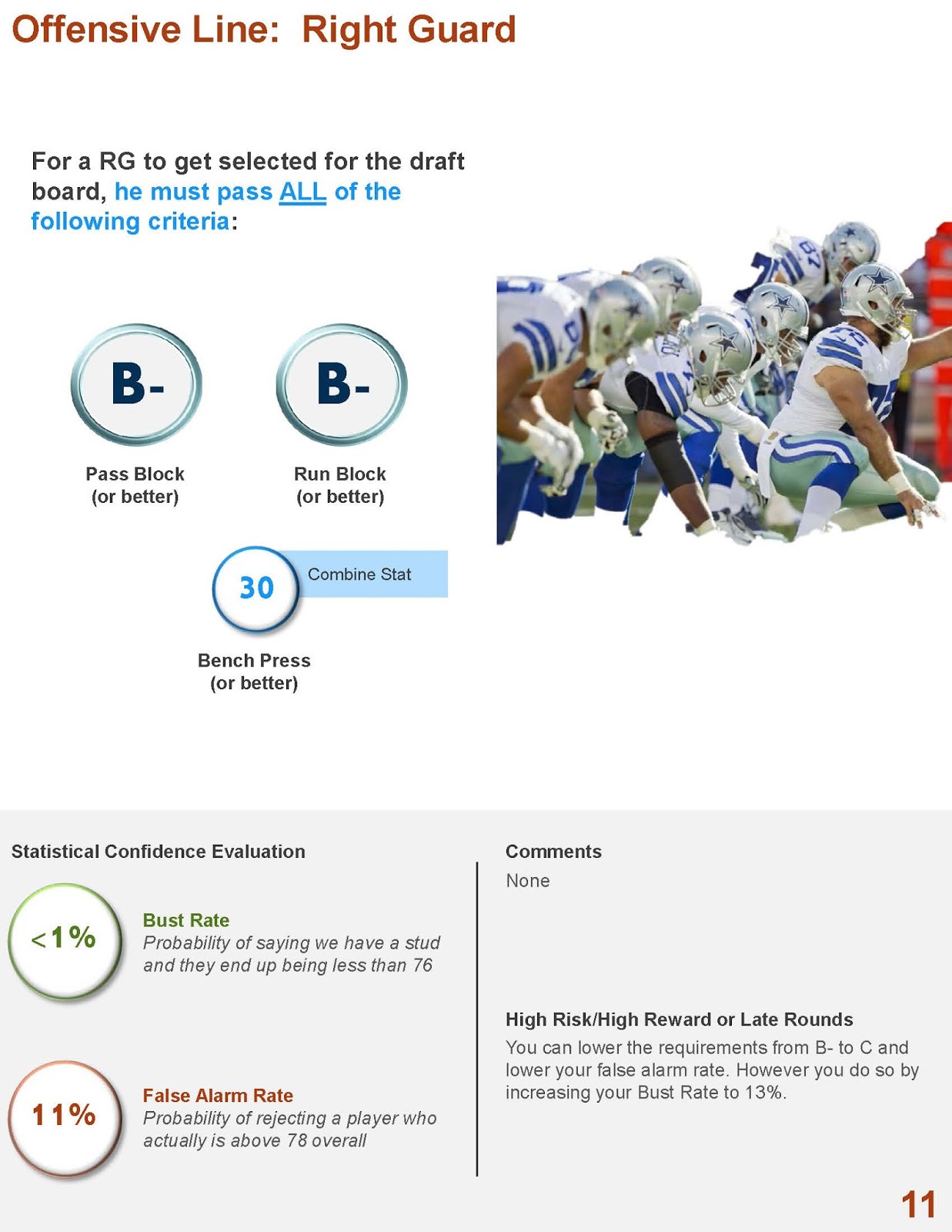The height and width of the screenshot is (1232, 952).
Task: Click the underlined ALL link text
Action: click(302, 192)
